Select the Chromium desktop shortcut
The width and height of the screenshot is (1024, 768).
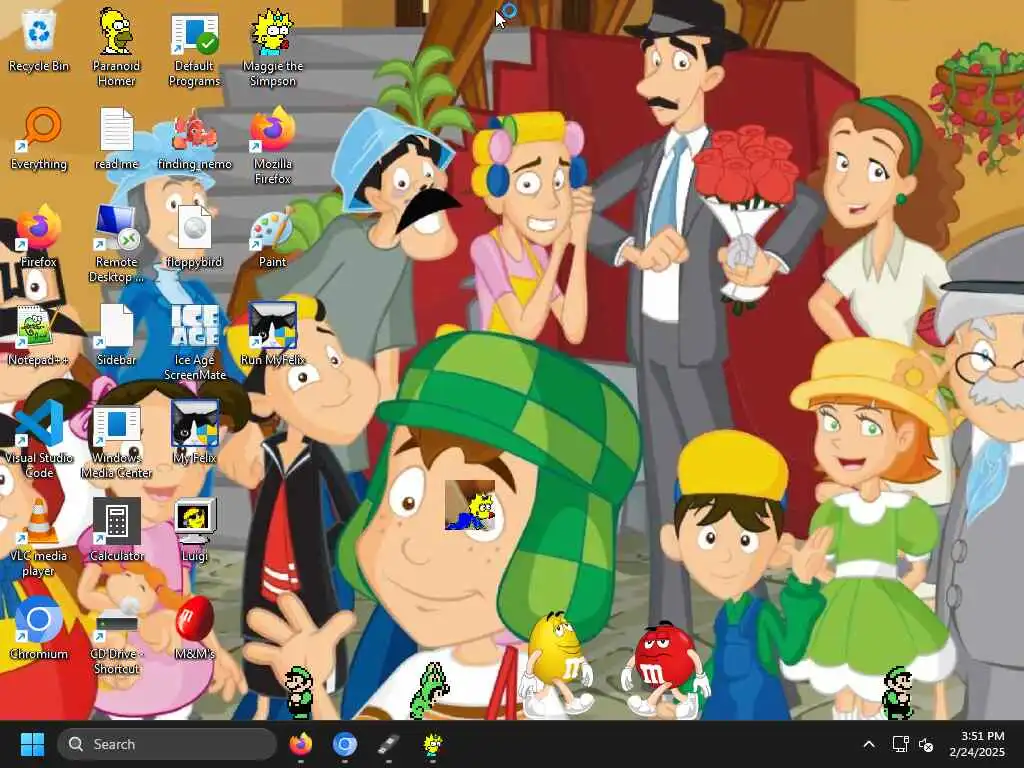pos(39,628)
